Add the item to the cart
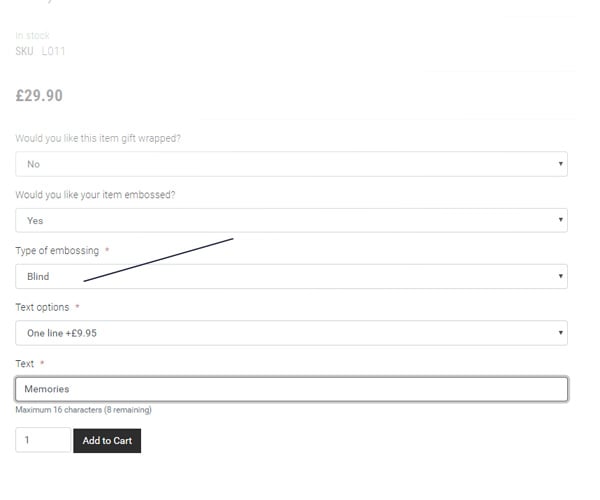This screenshot has height=500, width=600. (x=107, y=441)
